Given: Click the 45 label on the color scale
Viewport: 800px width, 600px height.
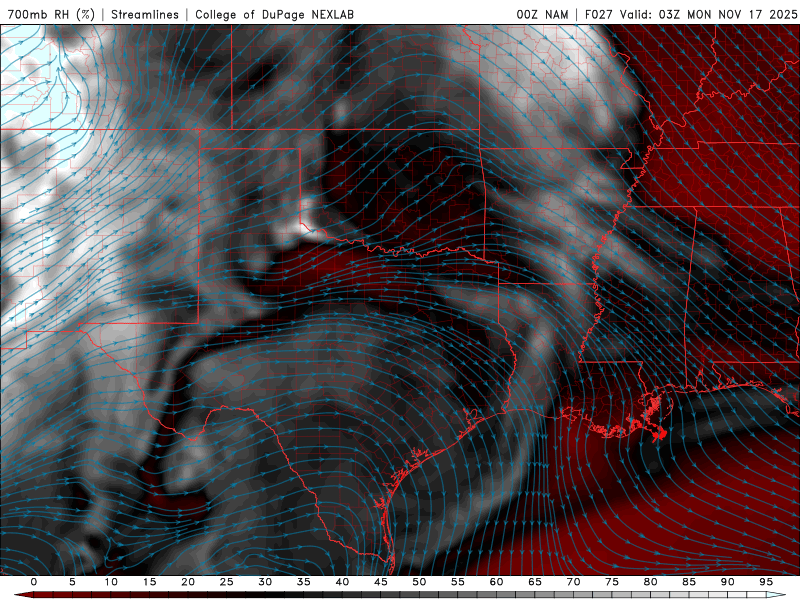Looking at the screenshot, I should [x=380, y=582].
